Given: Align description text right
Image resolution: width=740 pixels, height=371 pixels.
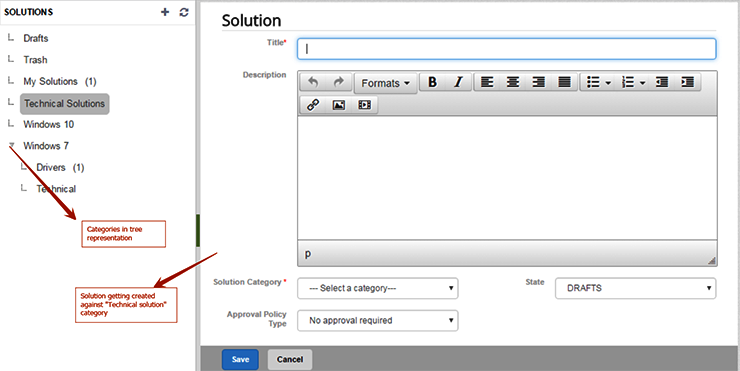Looking at the screenshot, I should (x=538, y=82).
